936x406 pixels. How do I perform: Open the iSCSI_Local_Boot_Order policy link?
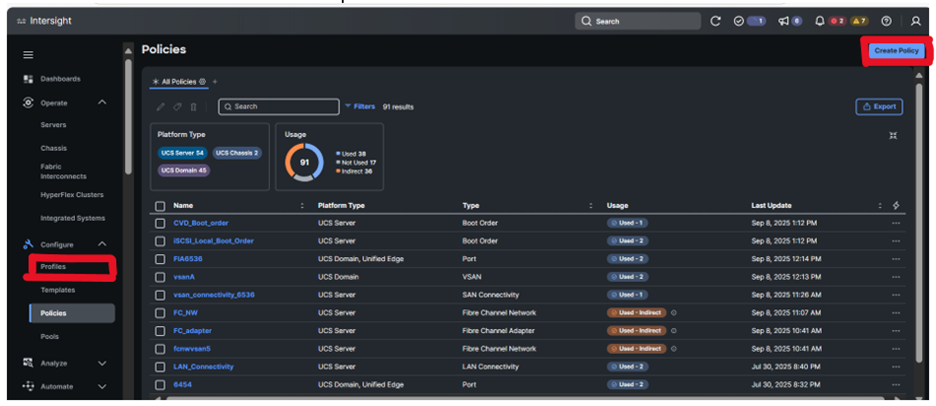213,241
